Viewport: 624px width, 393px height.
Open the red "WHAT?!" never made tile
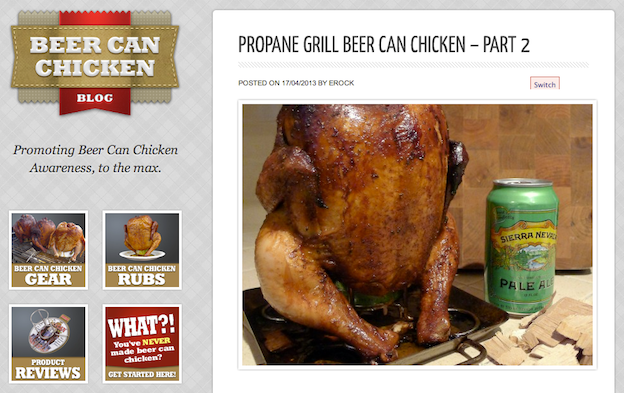(142, 344)
